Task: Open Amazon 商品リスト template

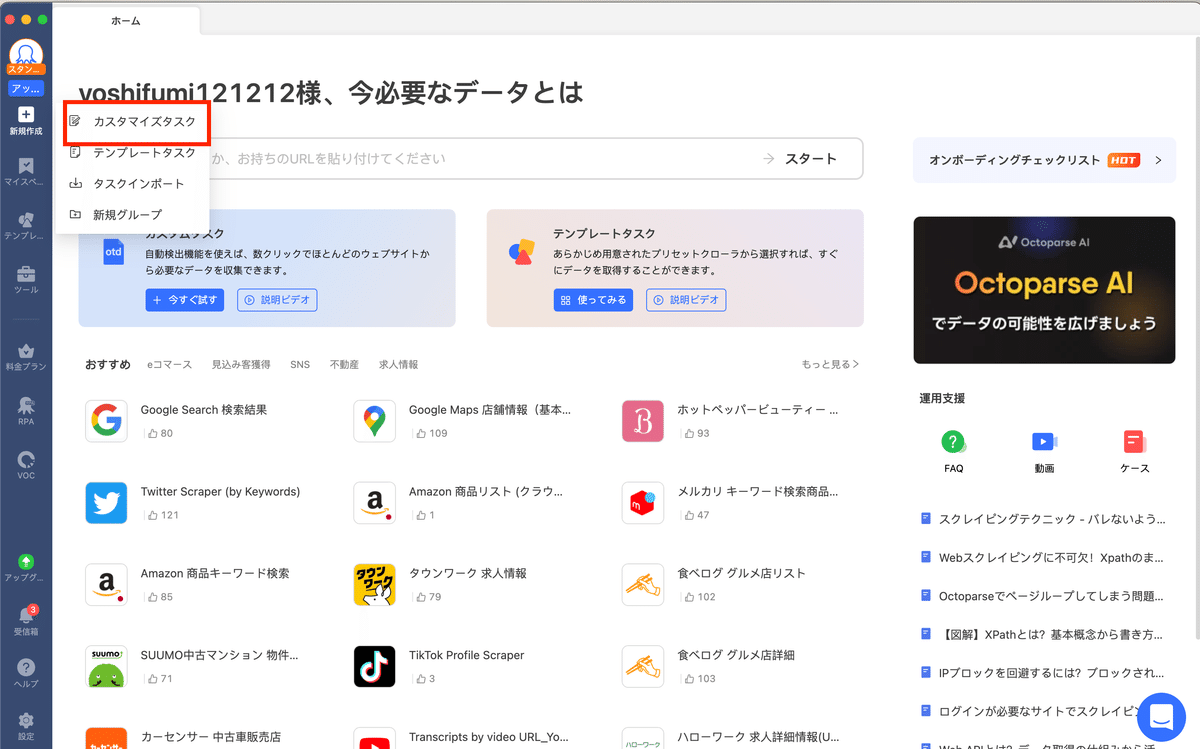Action: point(486,492)
